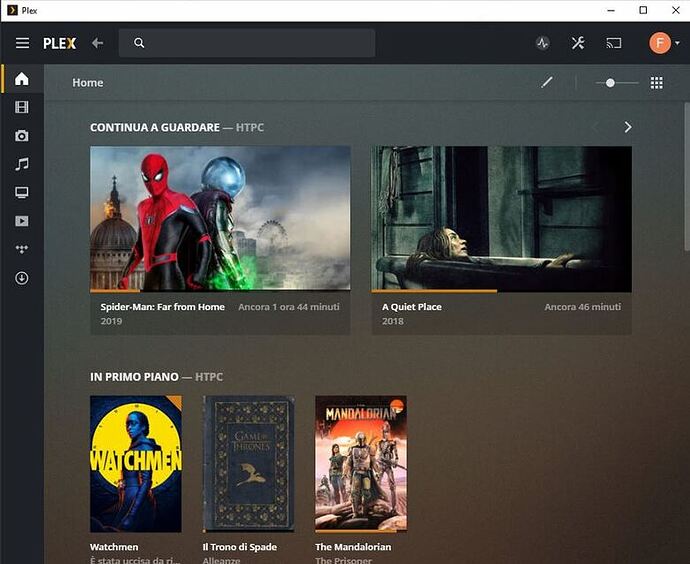The width and height of the screenshot is (690, 564).
Task: Click the edit pencil icon
Action: [x=547, y=82]
